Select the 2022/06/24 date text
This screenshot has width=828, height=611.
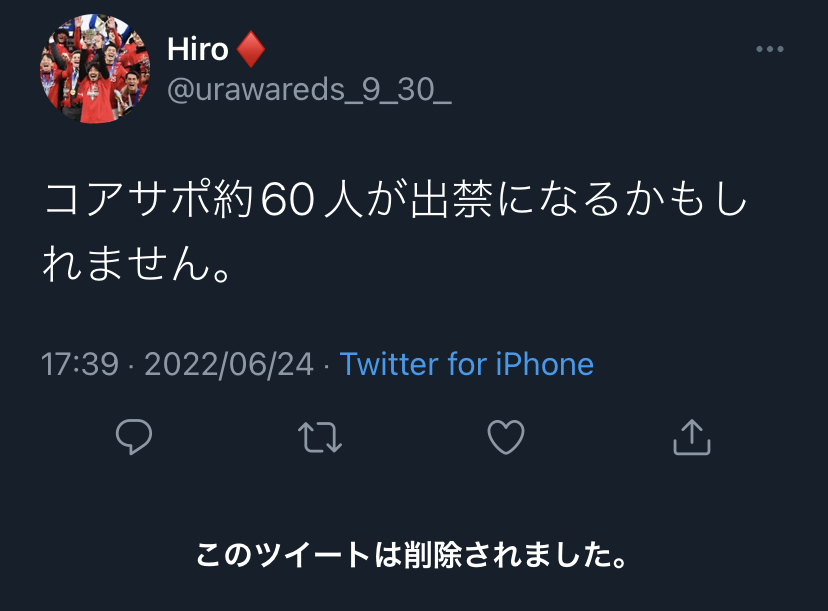click(x=229, y=364)
